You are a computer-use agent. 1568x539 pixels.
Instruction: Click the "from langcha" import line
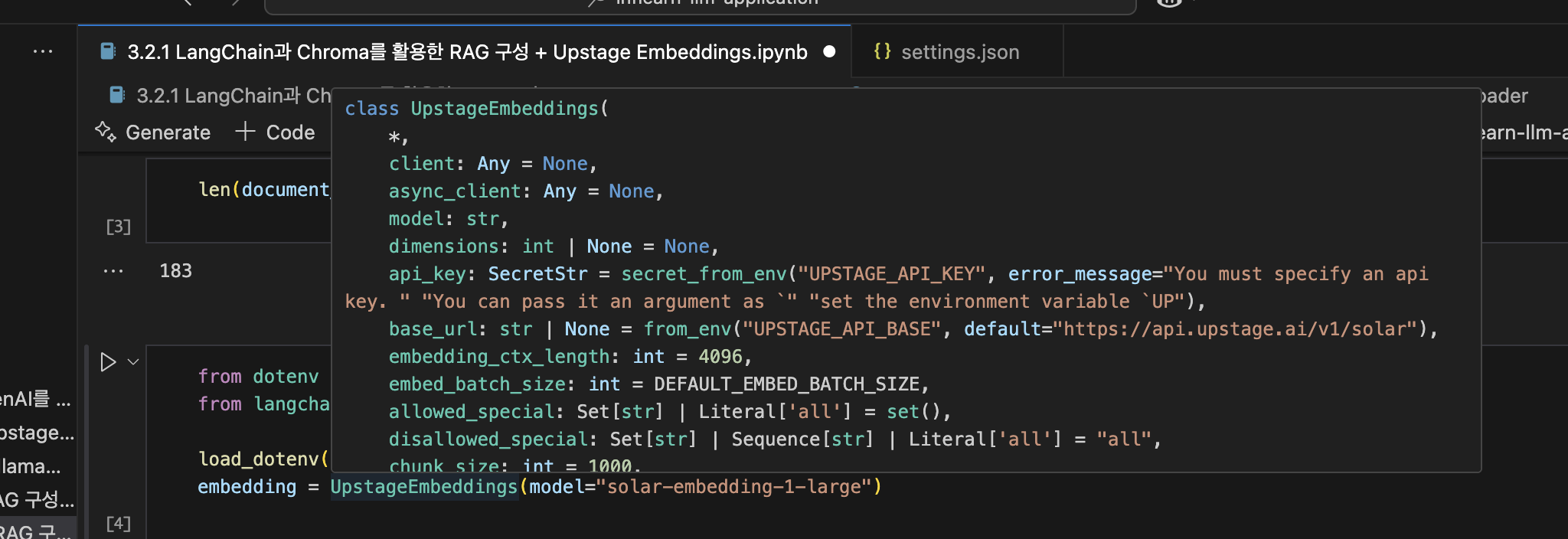pyautogui.click(x=263, y=404)
